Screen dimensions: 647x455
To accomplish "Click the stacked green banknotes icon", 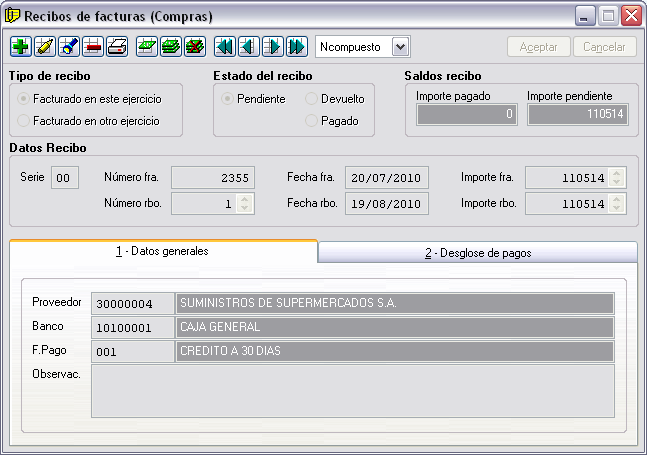I will click(x=170, y=47).
